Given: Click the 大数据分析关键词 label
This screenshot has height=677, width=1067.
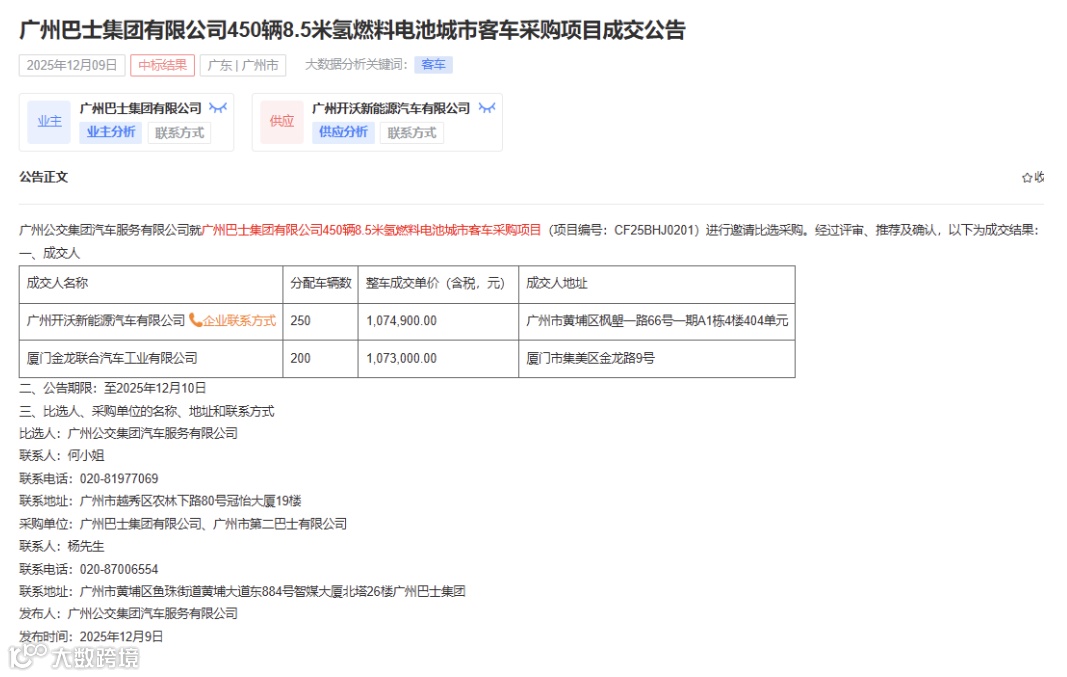Looking at the screenshot, I should pos(356,65).
